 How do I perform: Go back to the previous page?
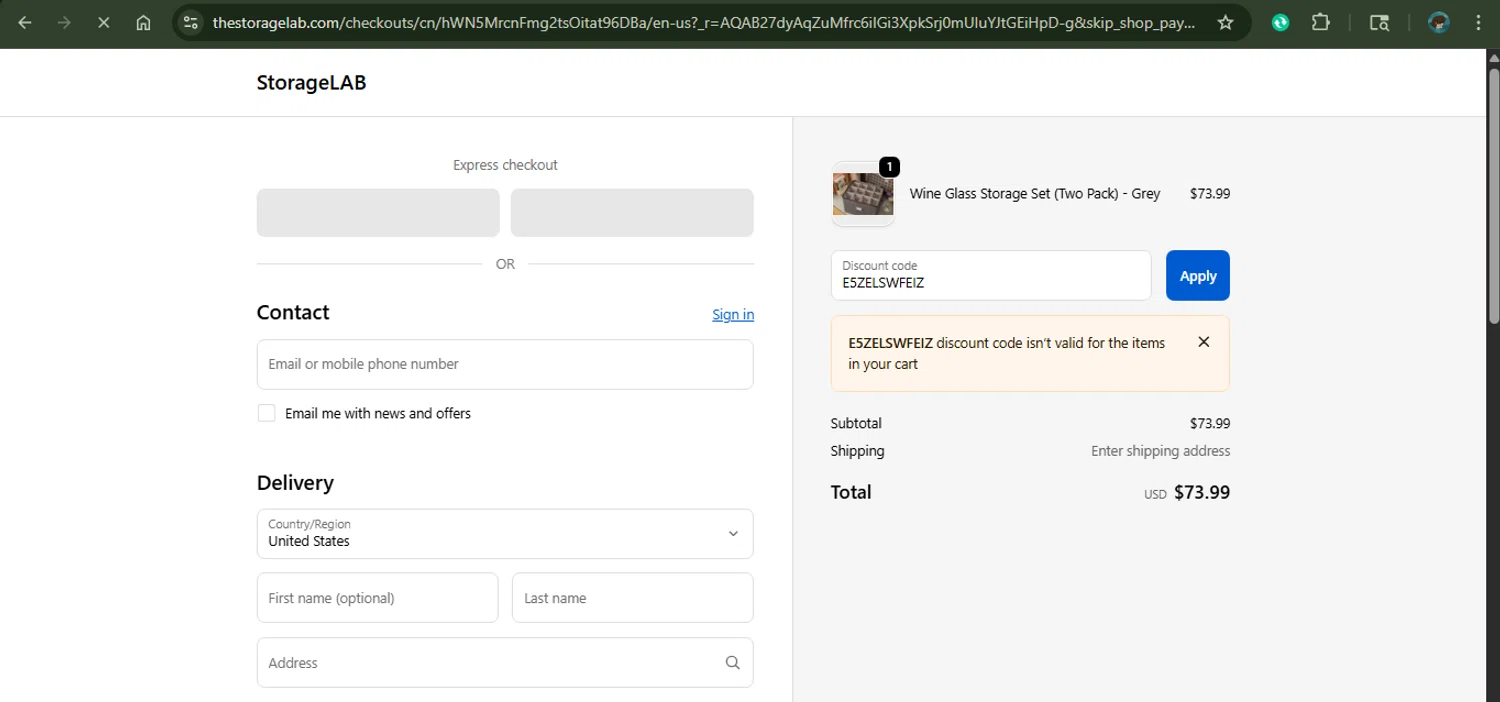point(25,23)
